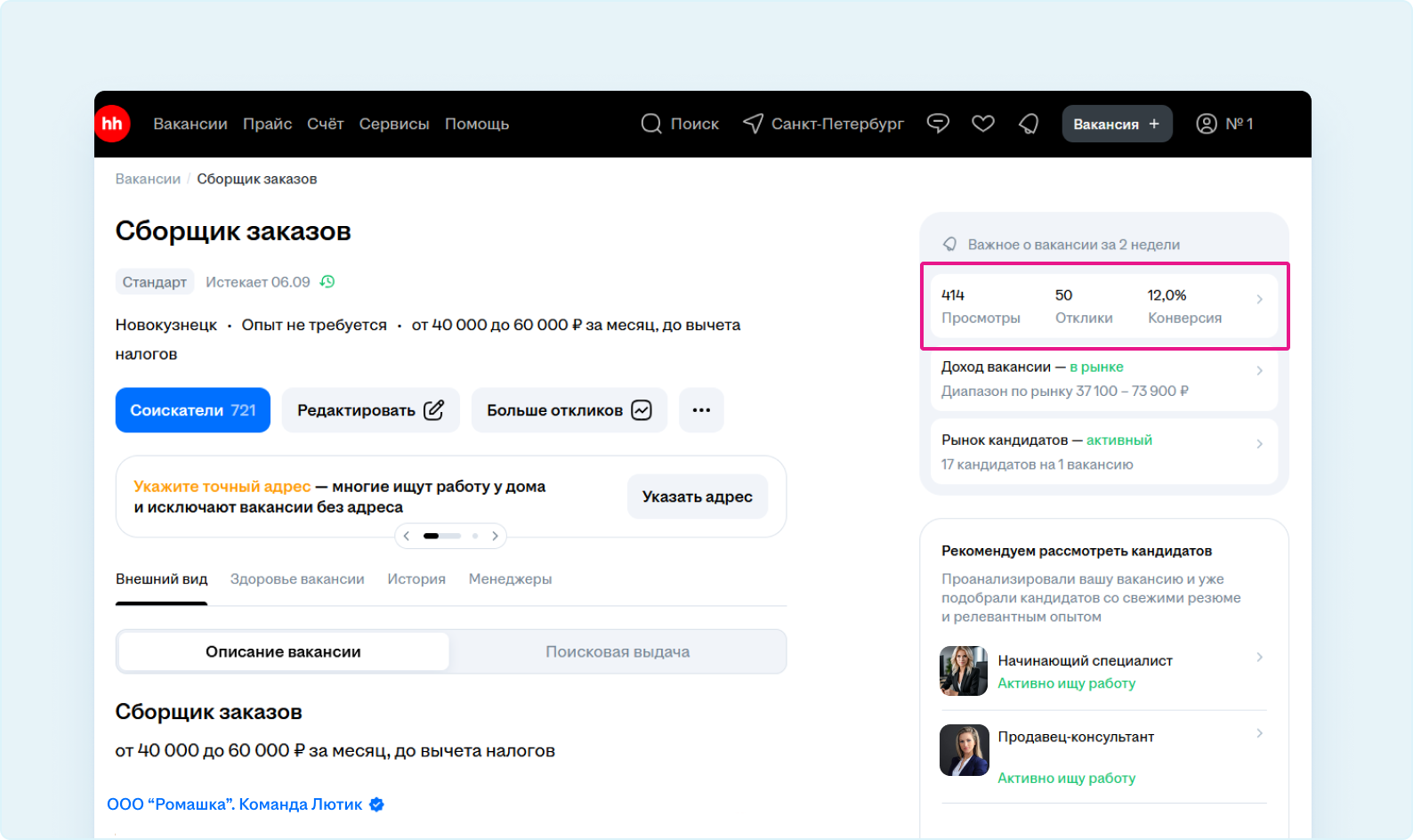Expand Доход вакансии market row
This screenshot has width=1413, height=840.
[1103, 379]
